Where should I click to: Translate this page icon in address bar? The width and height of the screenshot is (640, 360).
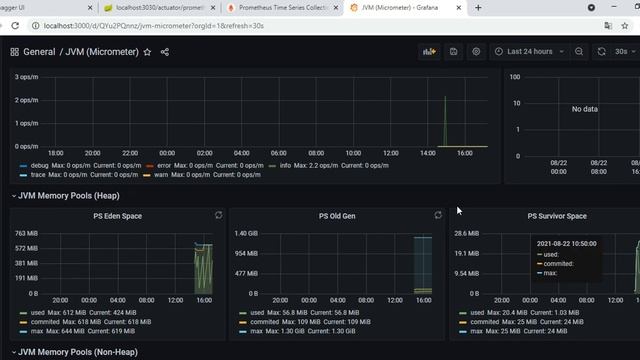(608, 26)
